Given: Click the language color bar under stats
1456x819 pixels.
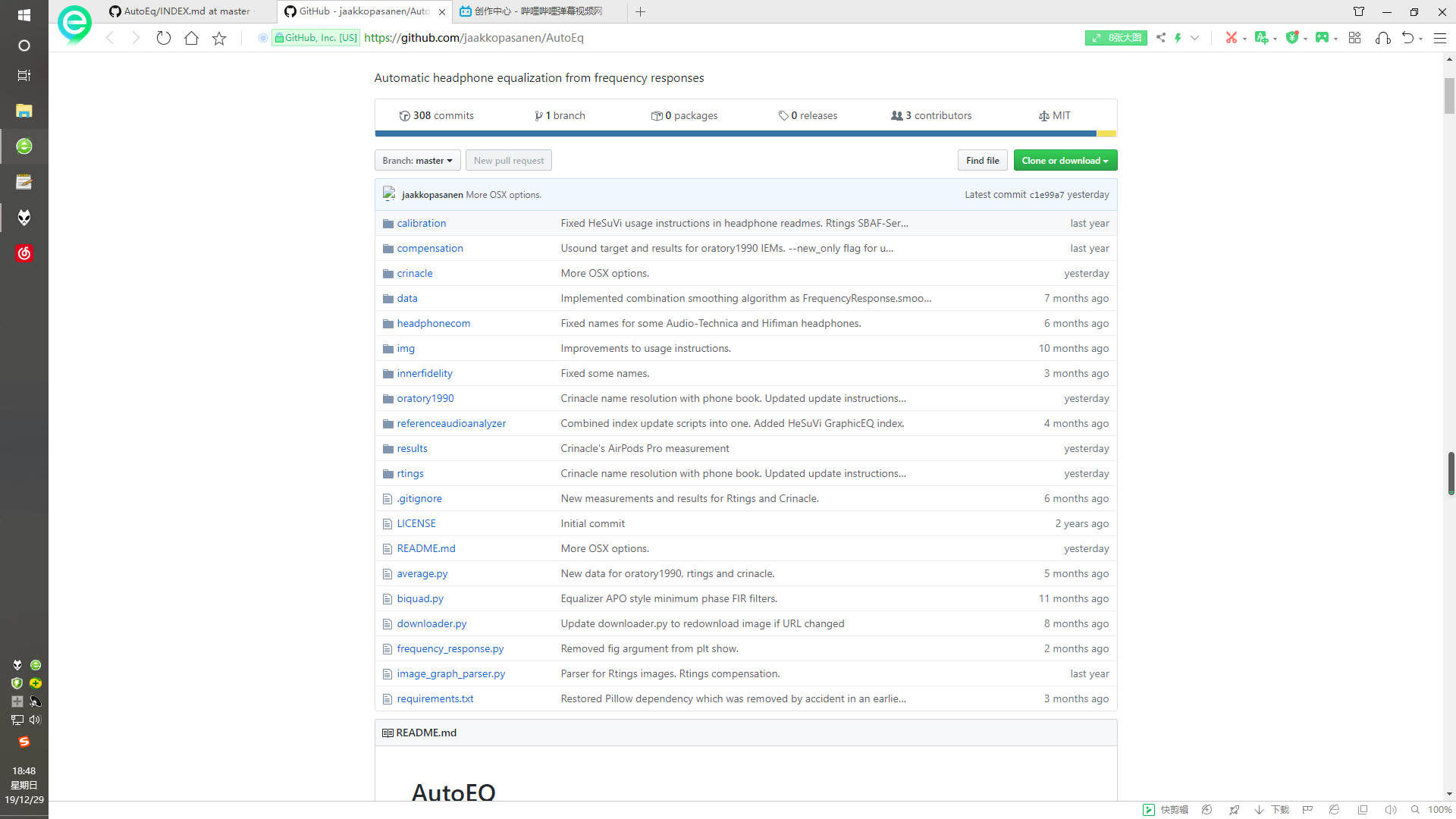Looking at the screenshot, I should click(736, 133).
